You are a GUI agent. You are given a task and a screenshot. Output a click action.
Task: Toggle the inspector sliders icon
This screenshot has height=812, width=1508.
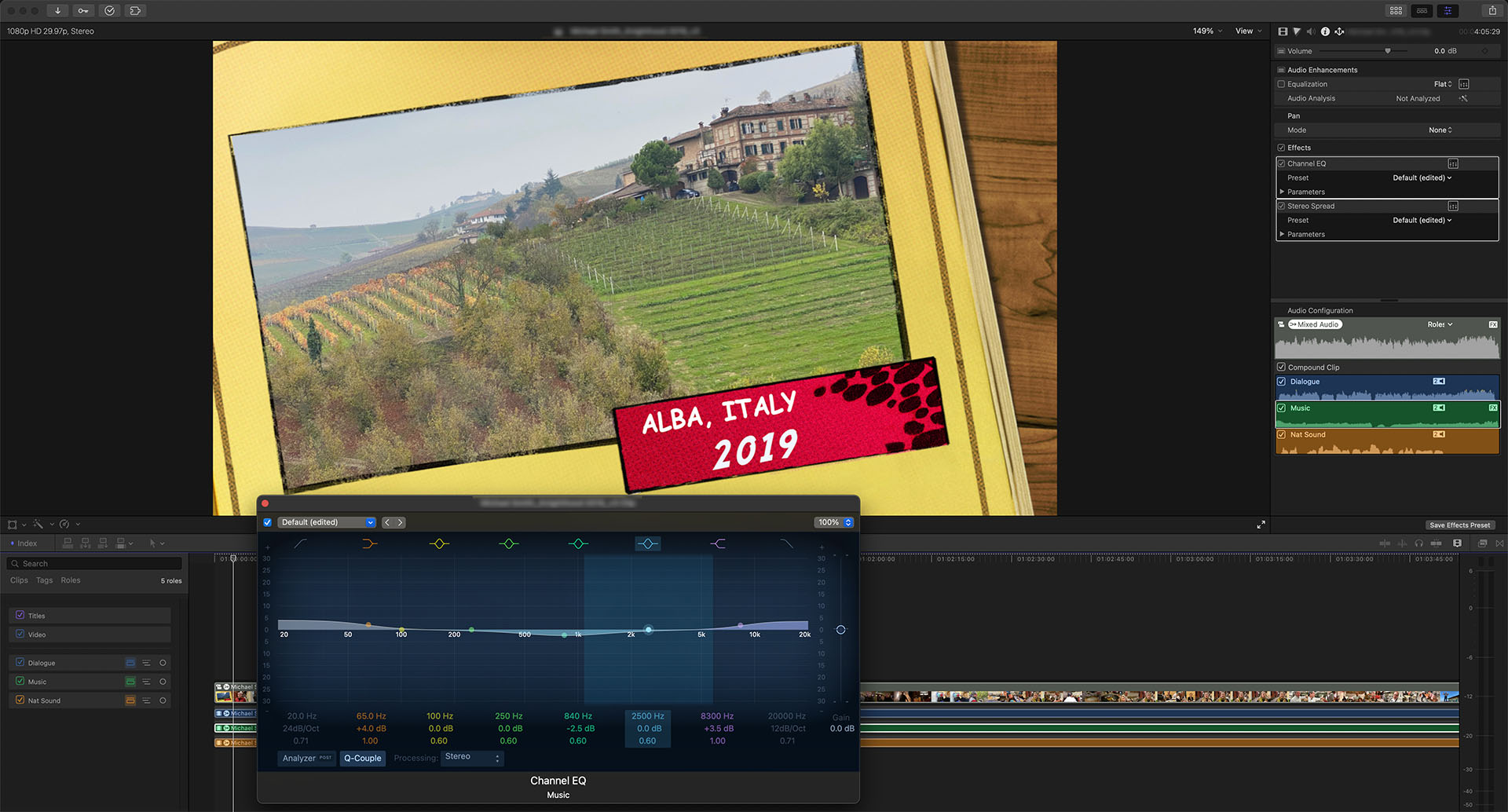tap(1448, 10)
